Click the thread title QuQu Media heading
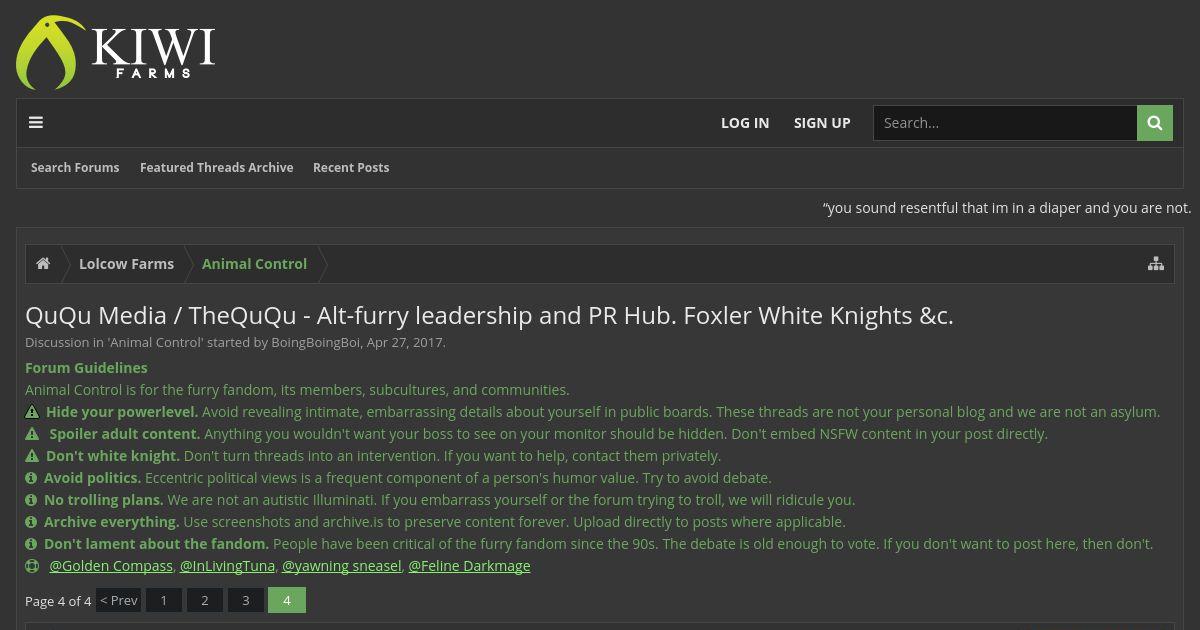 [x=489, y=316]
